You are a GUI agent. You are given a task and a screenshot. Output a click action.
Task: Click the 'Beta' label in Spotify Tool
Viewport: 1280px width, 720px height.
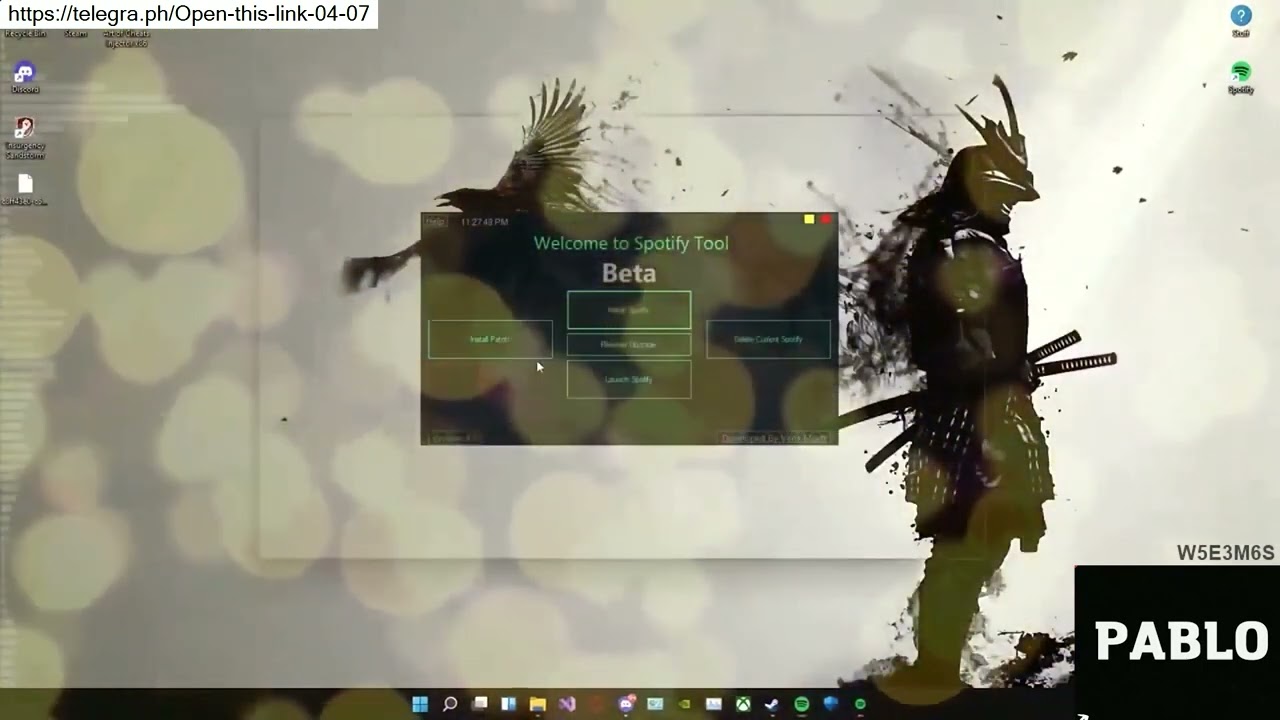[x=629, y=273]
